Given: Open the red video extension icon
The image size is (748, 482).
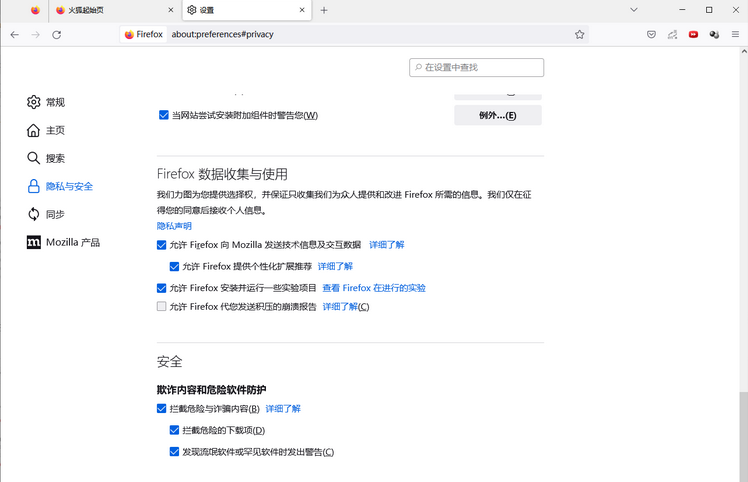Looking at the screenshot, I should pyautogui.click(x=693, y=34).
